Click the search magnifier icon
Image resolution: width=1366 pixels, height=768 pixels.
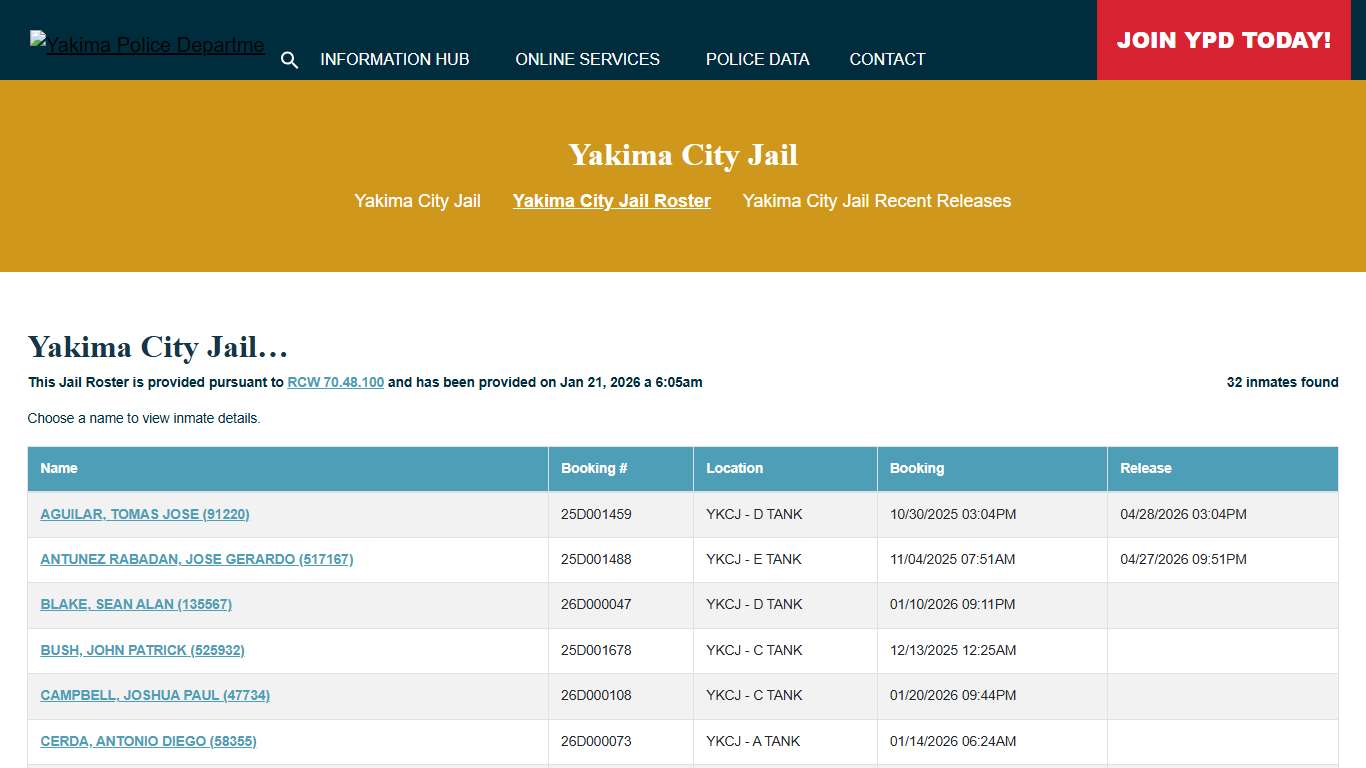tap(289, 60)
